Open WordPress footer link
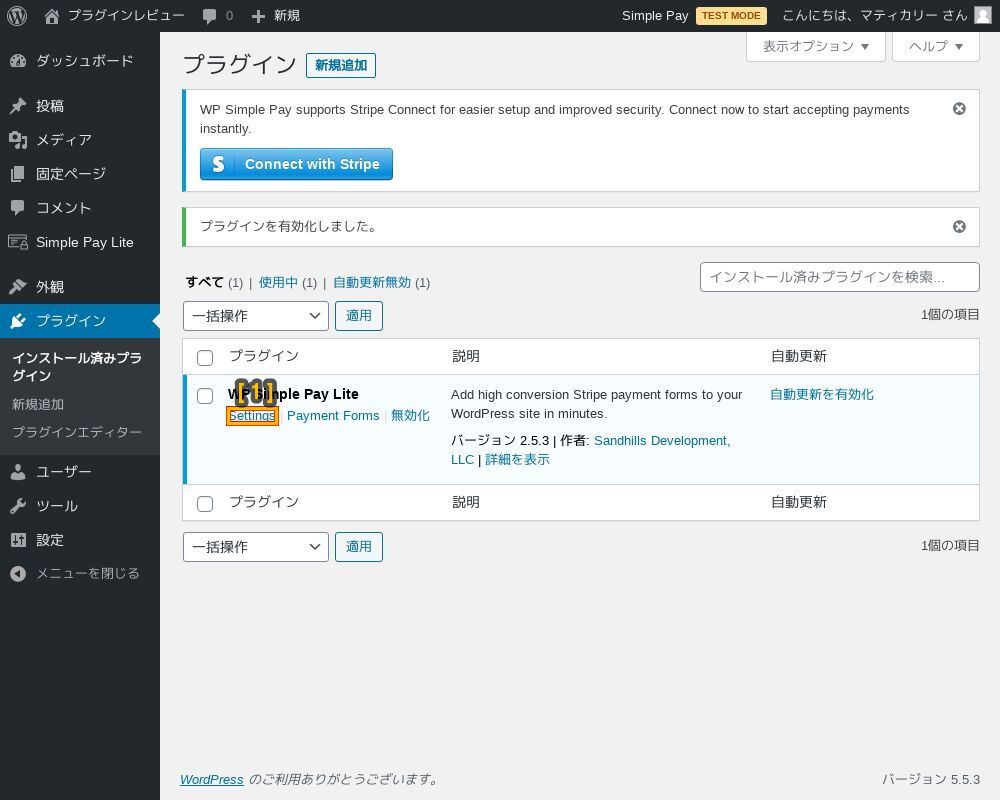Screen dimensions: 1000x800 pyautogui.click(x=212, y=779)
